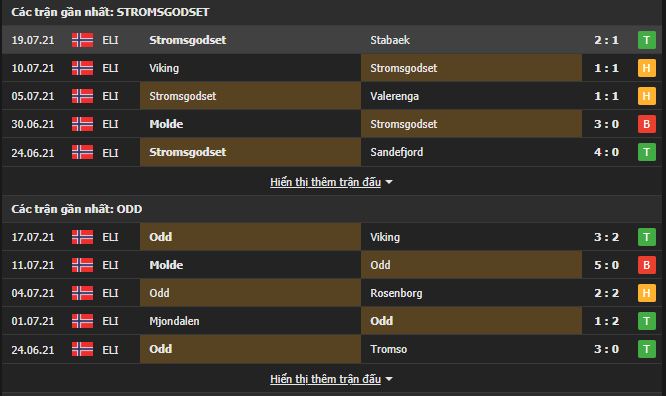Click the green T badge for Odd vs Tromso

pyautogui.click(x=646, y=349)
